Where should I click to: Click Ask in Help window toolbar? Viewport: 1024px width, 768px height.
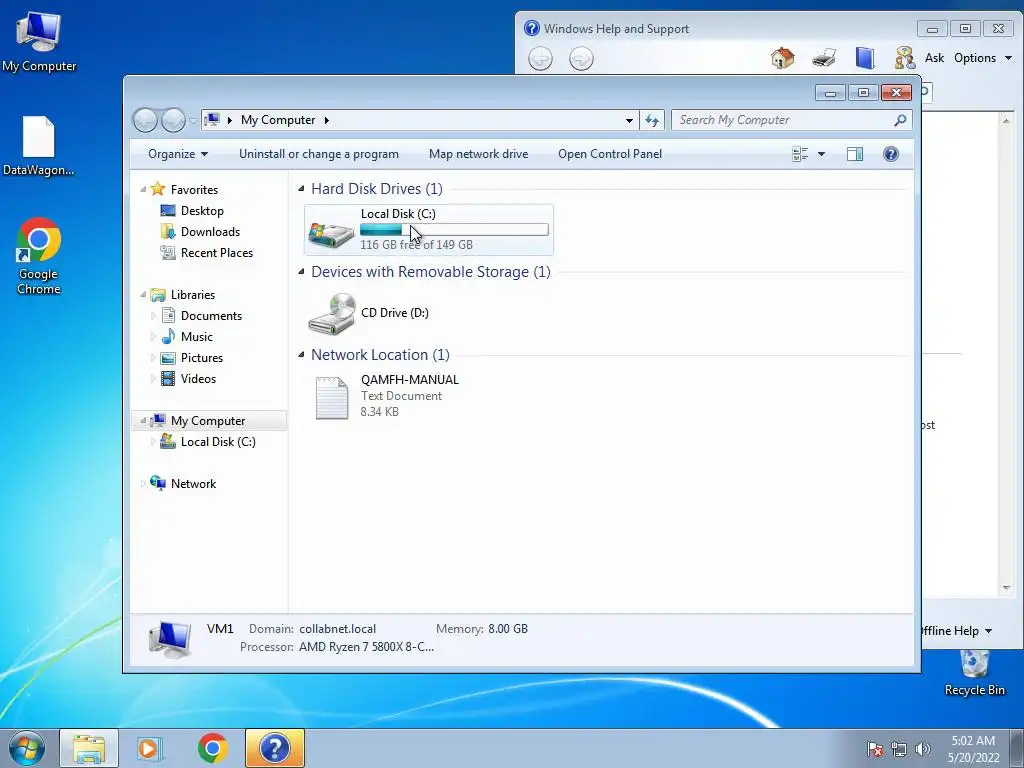click(x=934, y=58)
